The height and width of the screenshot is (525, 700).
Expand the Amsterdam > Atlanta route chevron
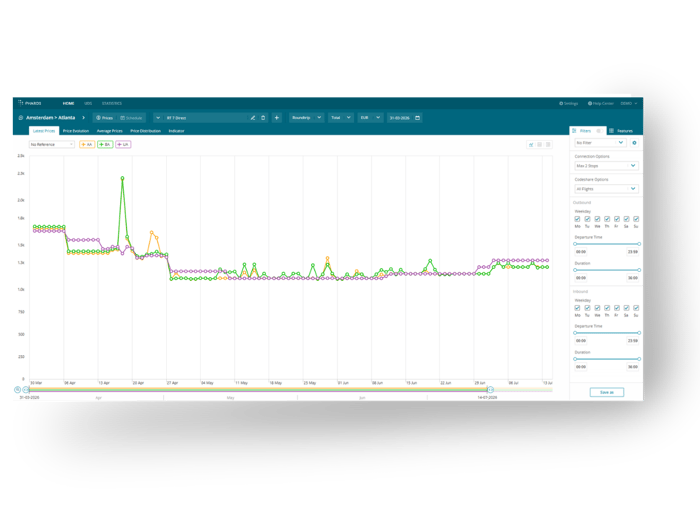[83, 118]
